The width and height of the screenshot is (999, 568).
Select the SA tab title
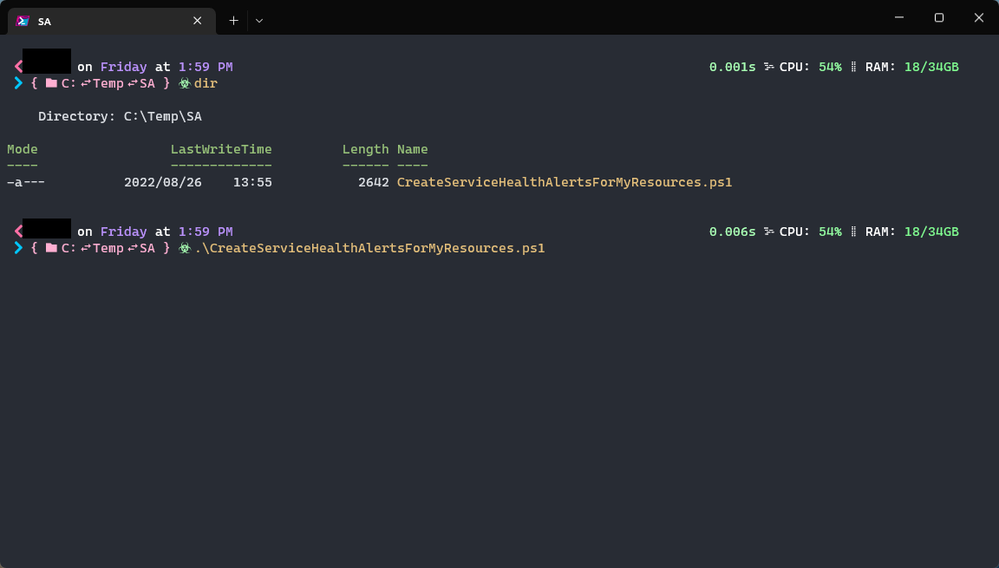45,21
